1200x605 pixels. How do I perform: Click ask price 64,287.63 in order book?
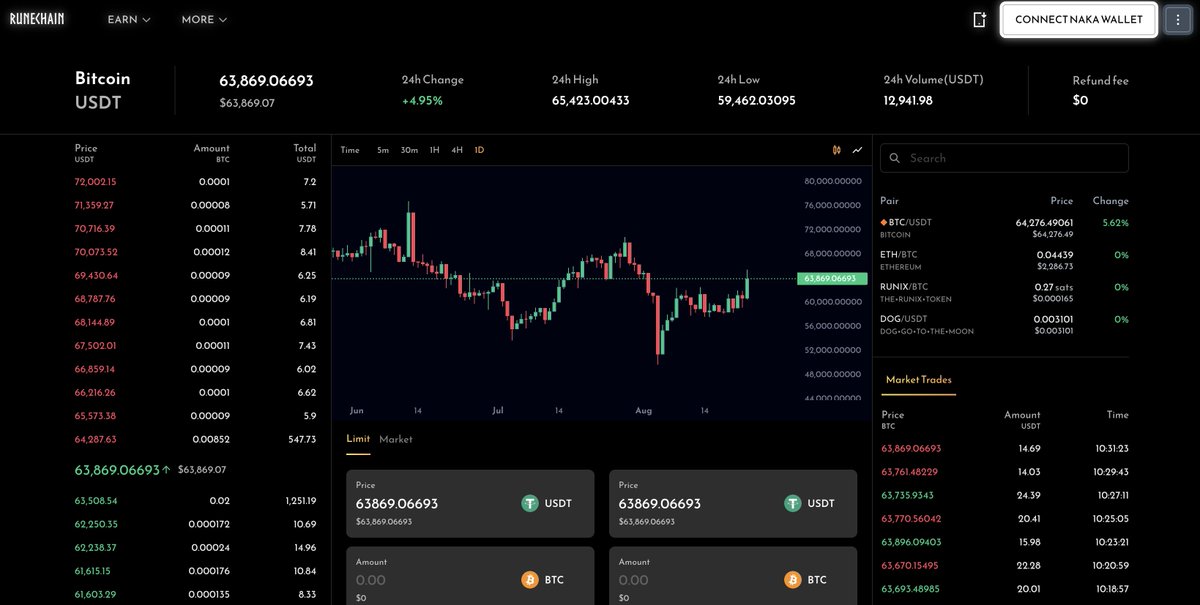tap(95, 439)
